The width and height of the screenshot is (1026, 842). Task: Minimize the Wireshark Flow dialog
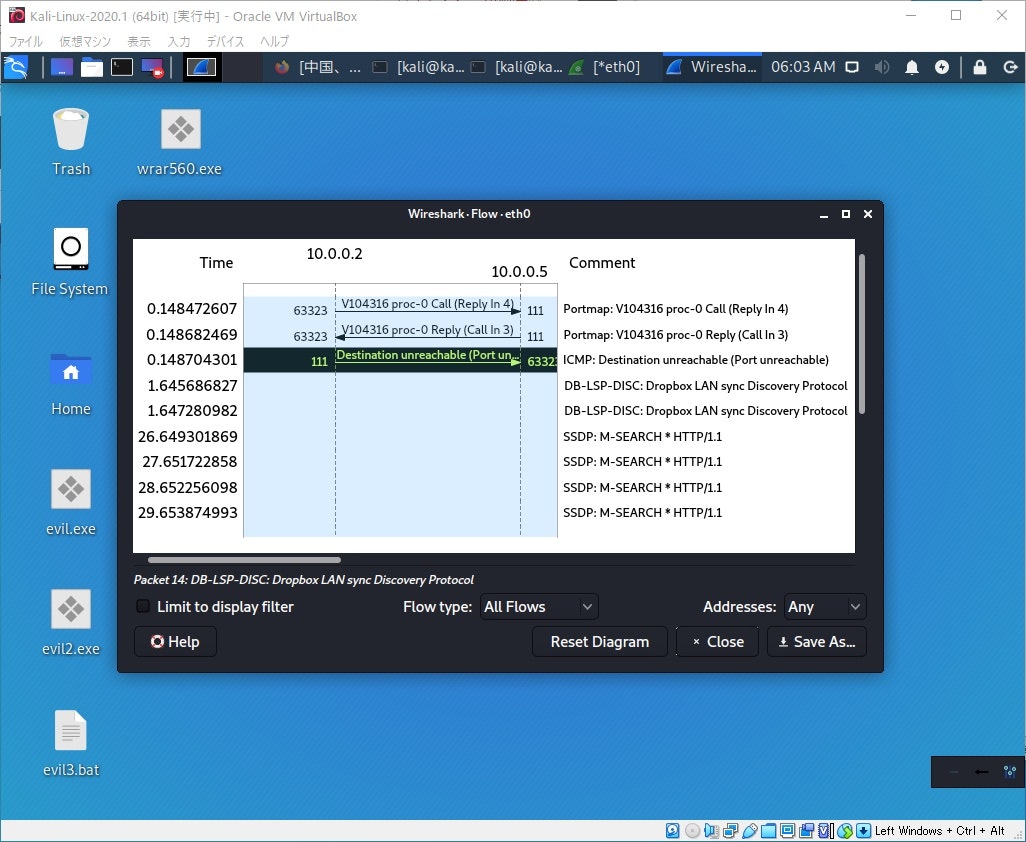[824, 214]
